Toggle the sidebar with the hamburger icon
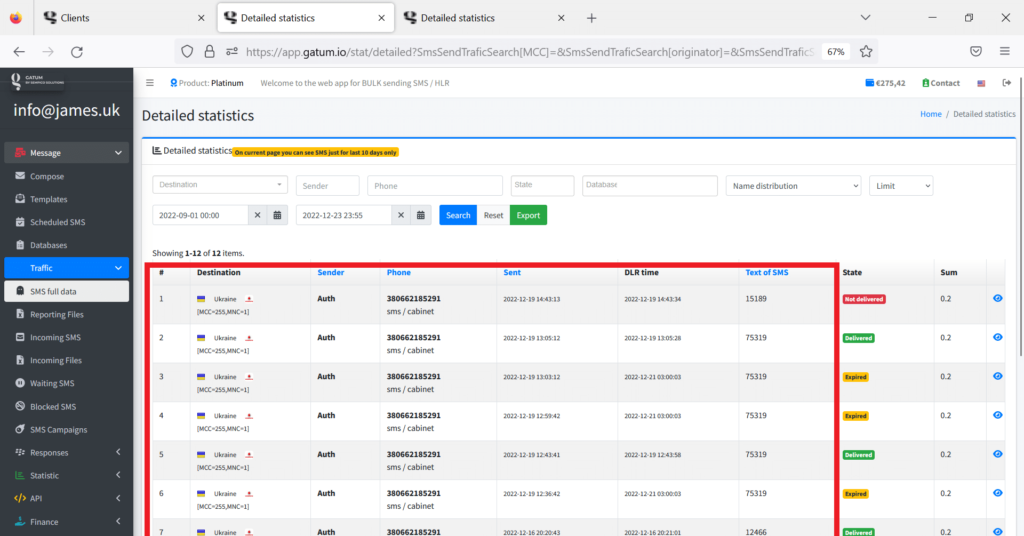This screenshot has height=536, width=1024. pyautogui.click(x=150, y=83)
